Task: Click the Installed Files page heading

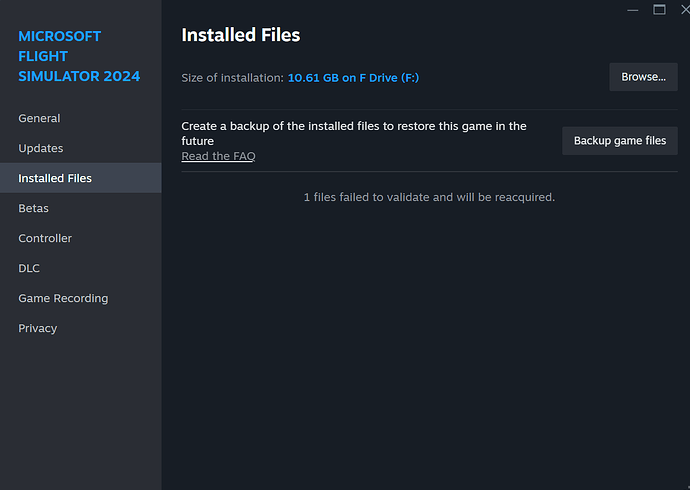Action: [x=240, y=35]
